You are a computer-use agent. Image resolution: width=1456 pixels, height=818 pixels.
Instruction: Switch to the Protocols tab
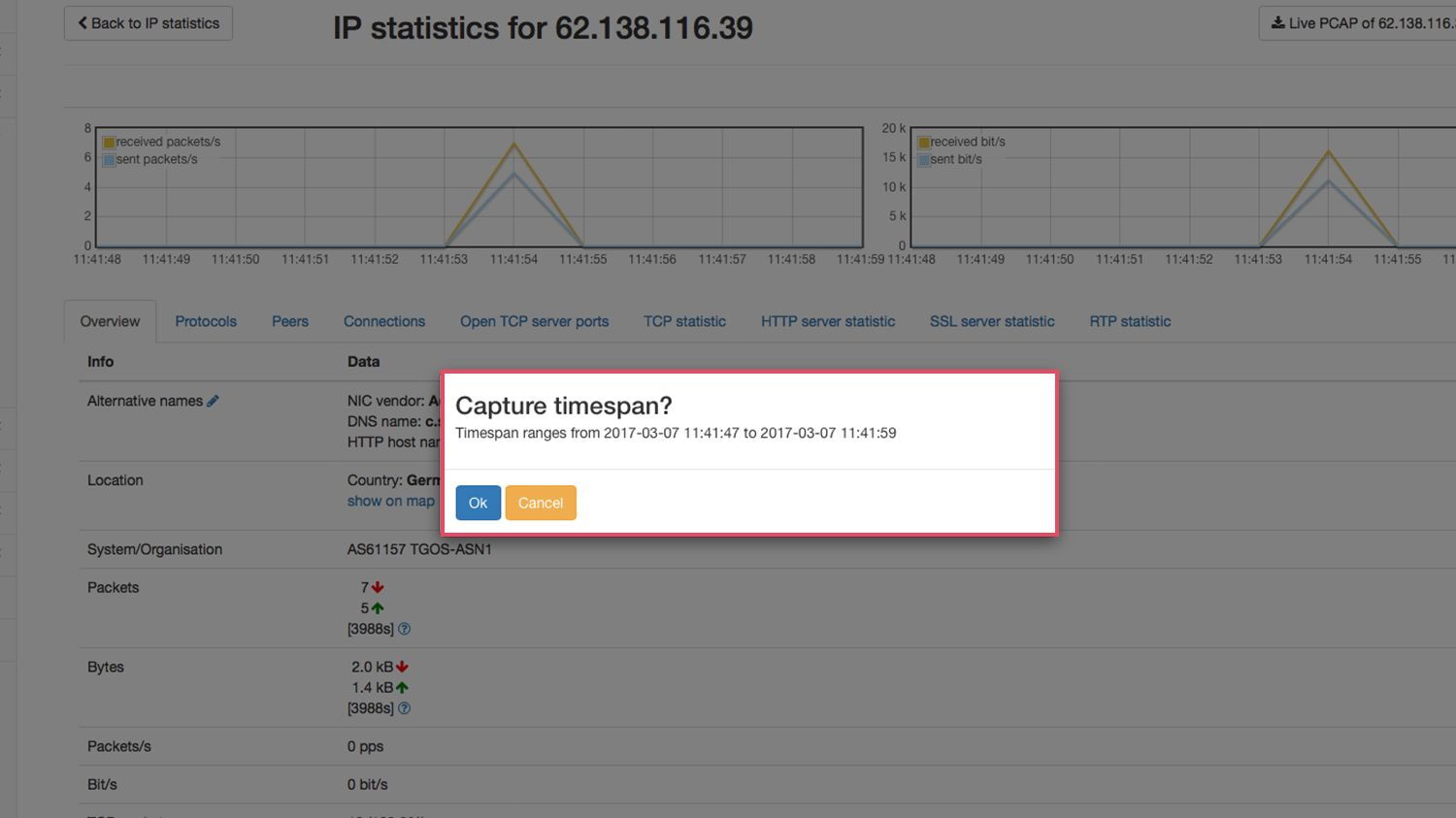(x=206, y=321)
